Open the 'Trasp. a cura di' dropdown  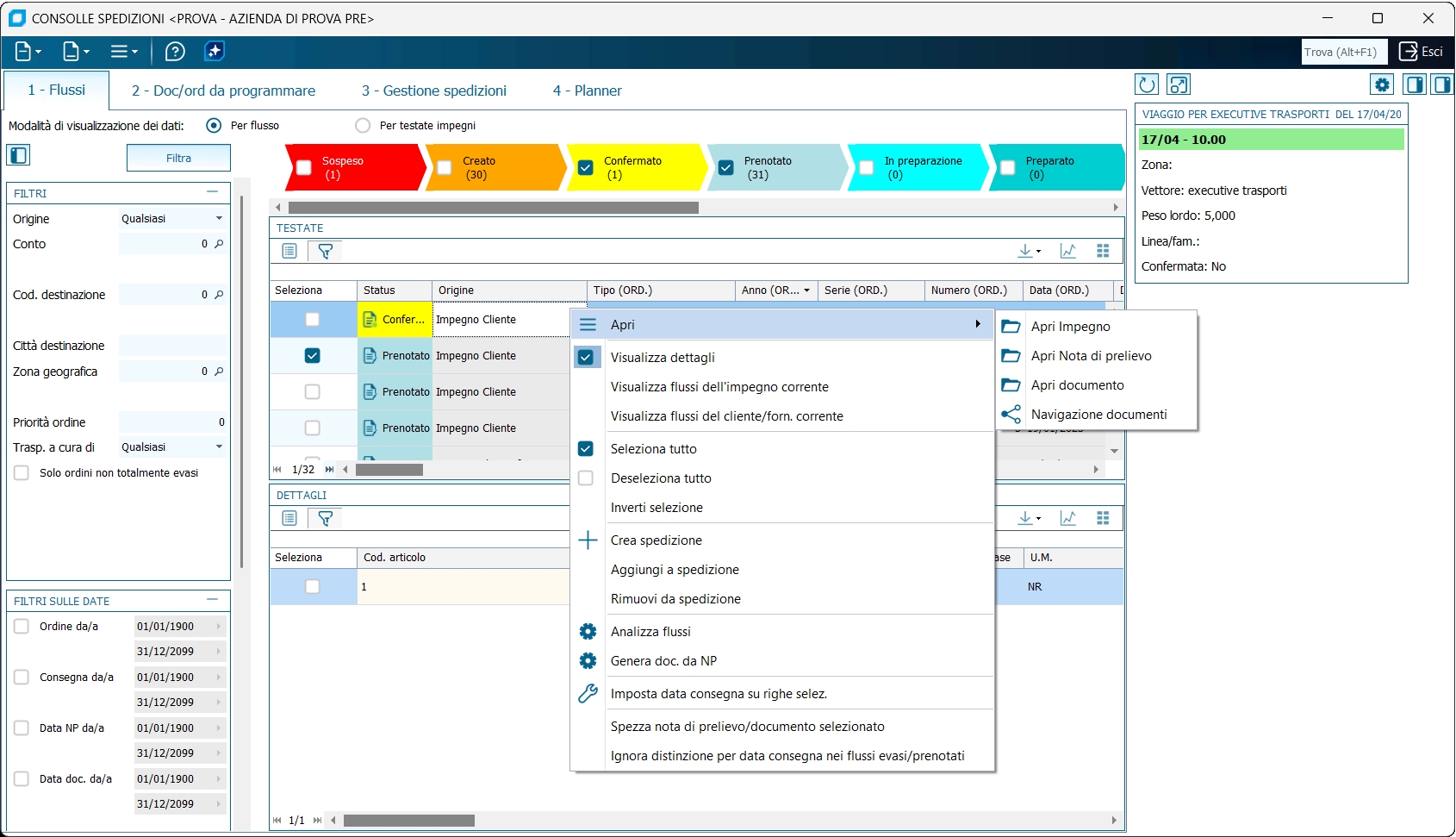[219, 447]
